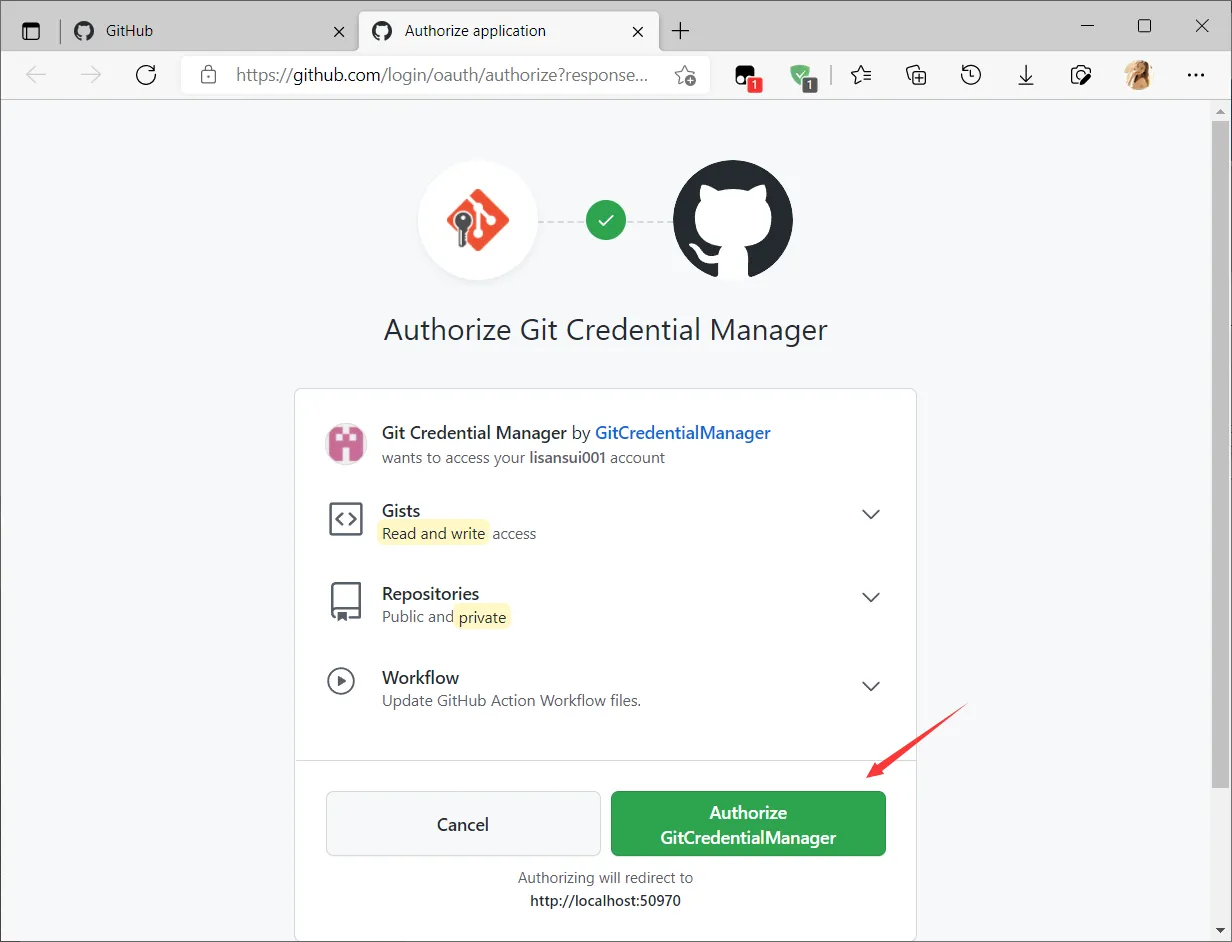View site information via the lock icon
Image resolution: width=1232 pixels, height=942 pixels.
[208, 75]
